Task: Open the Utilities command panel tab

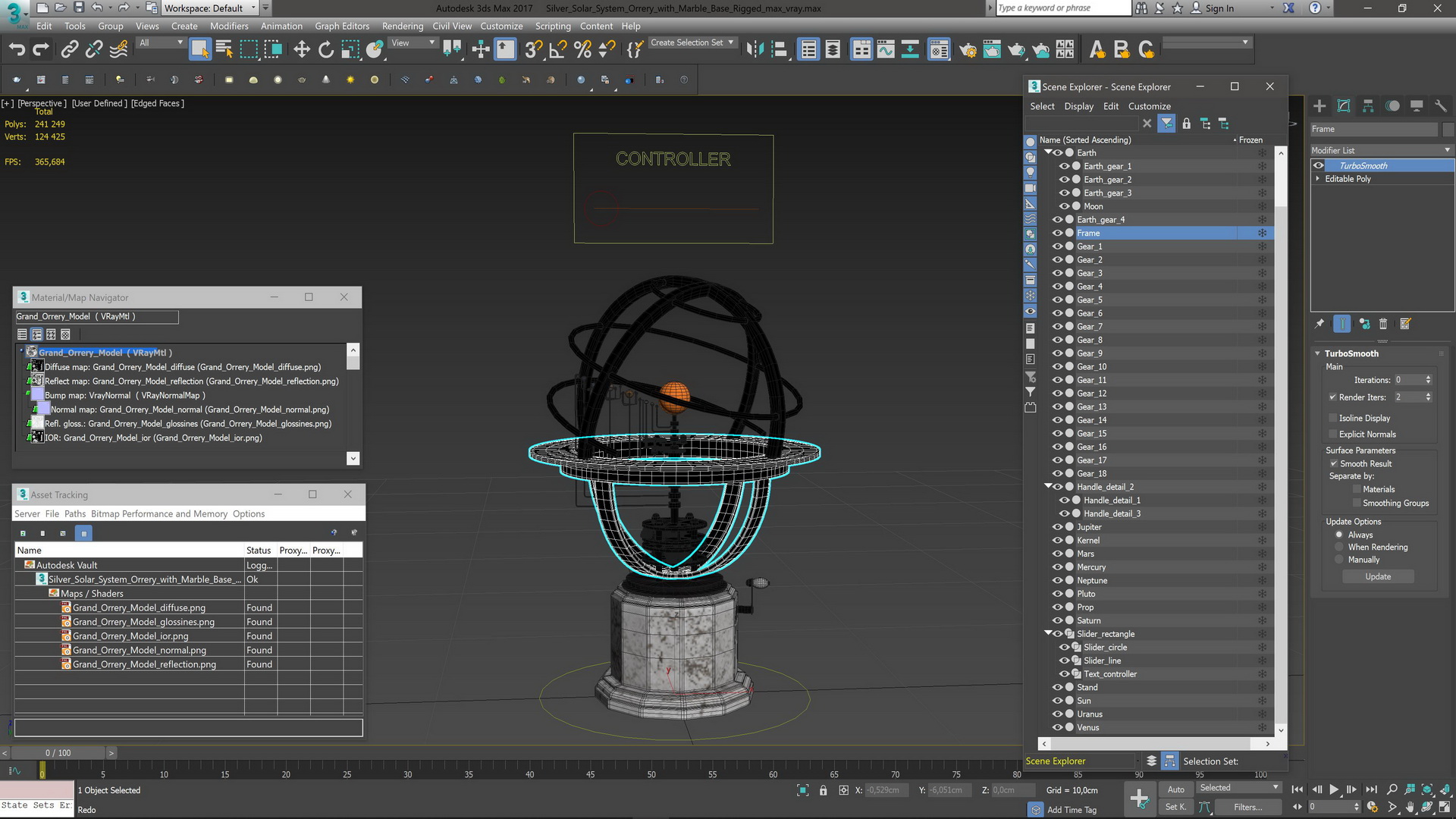Action: [1441, 106]
